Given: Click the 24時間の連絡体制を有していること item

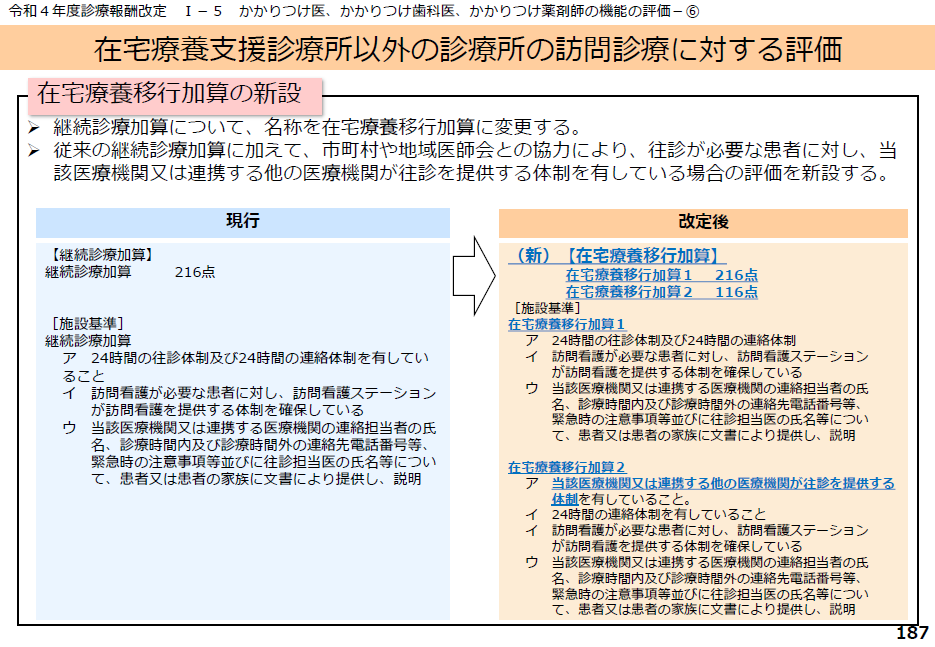Looking at the screenshot, I should [658, 515].
